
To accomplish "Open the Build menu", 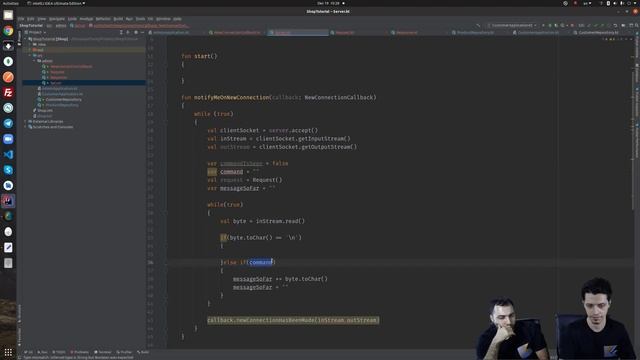I will pos(118,19).
